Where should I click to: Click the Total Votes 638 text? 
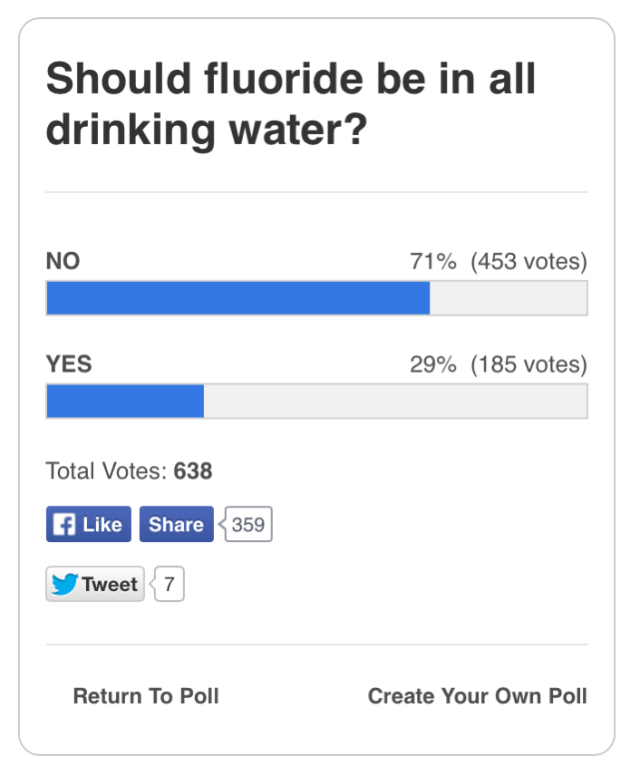click(129, 470)
